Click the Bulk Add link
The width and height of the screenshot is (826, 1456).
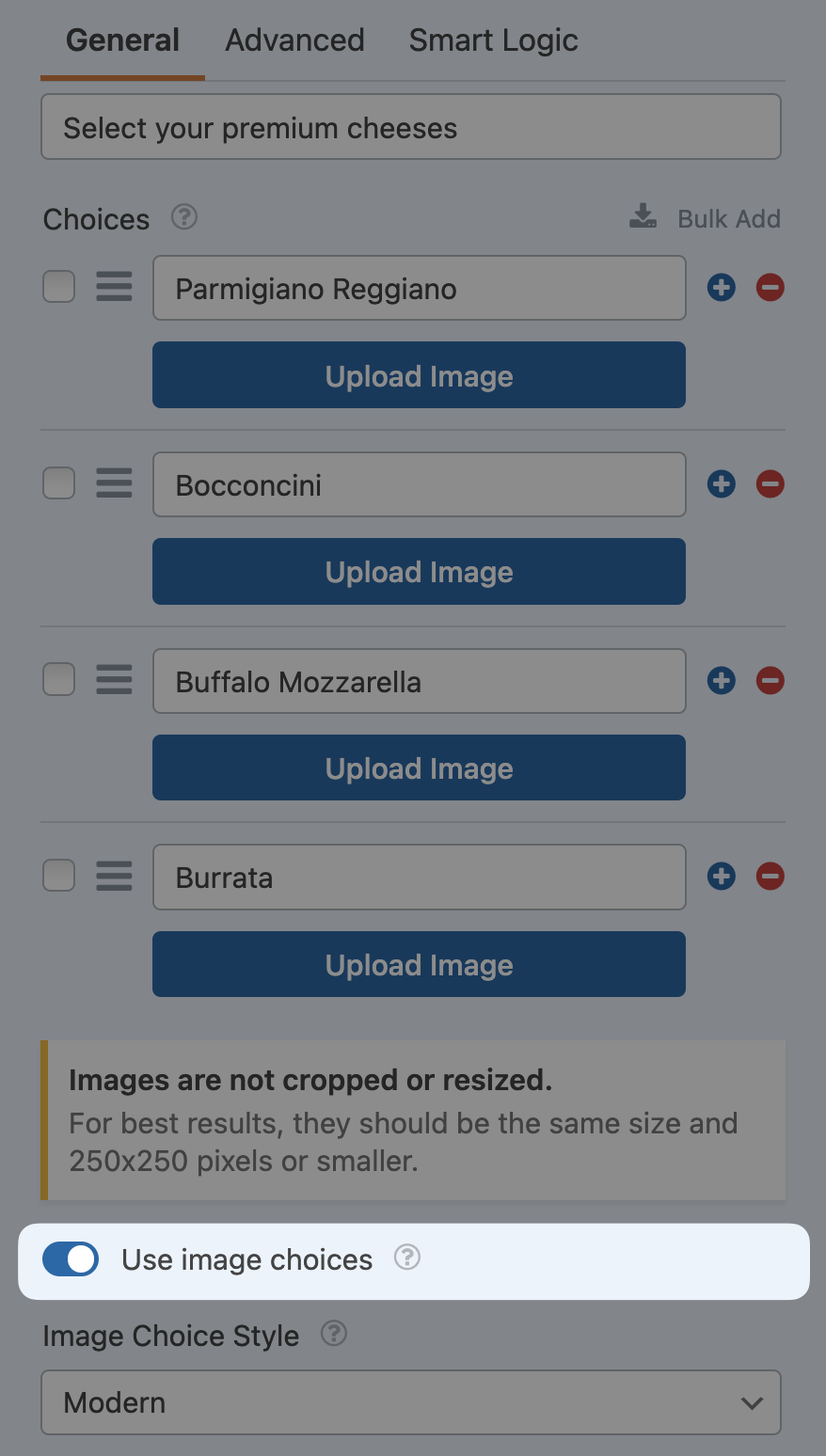(729, 218)
